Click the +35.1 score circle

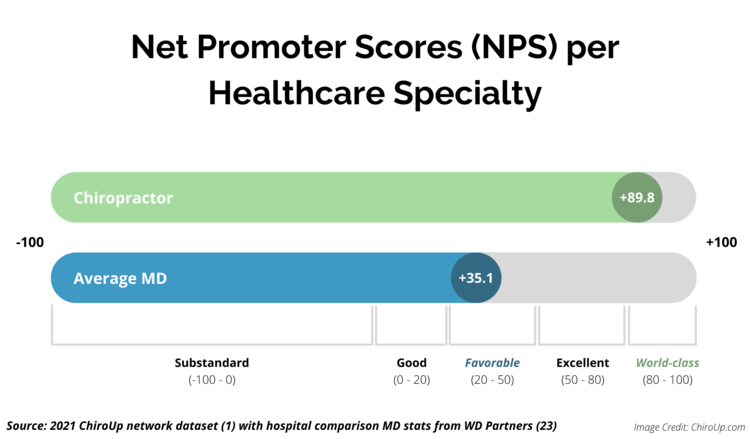pos(476,278)
